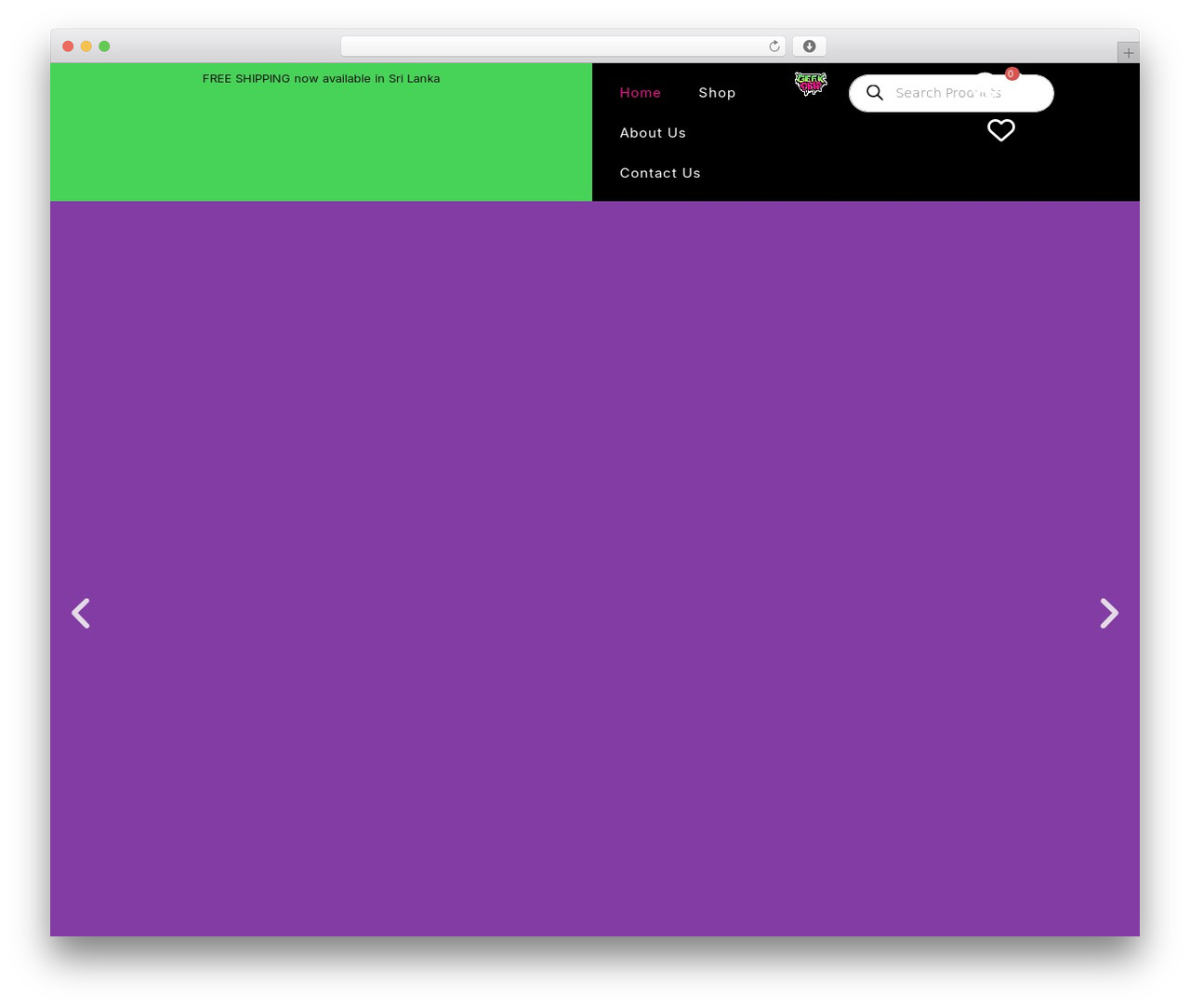Screen dimensions: 1190x1008
Task: Select the FREE SHIPPING announcement text
Action: tap(321, 79)
